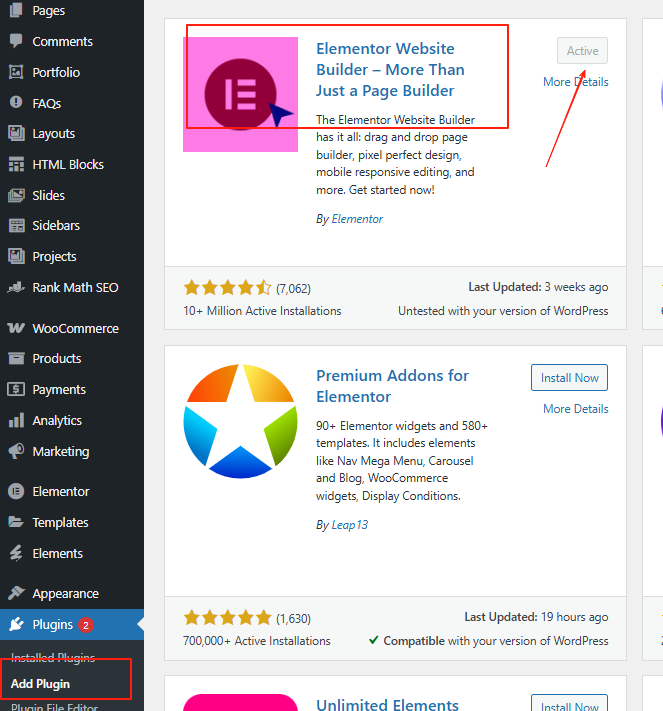Image resolution: width=663 pixels, height=711 pixels.
Task: Click the Portfolio sidebar icon
Action: pos(16,72)
